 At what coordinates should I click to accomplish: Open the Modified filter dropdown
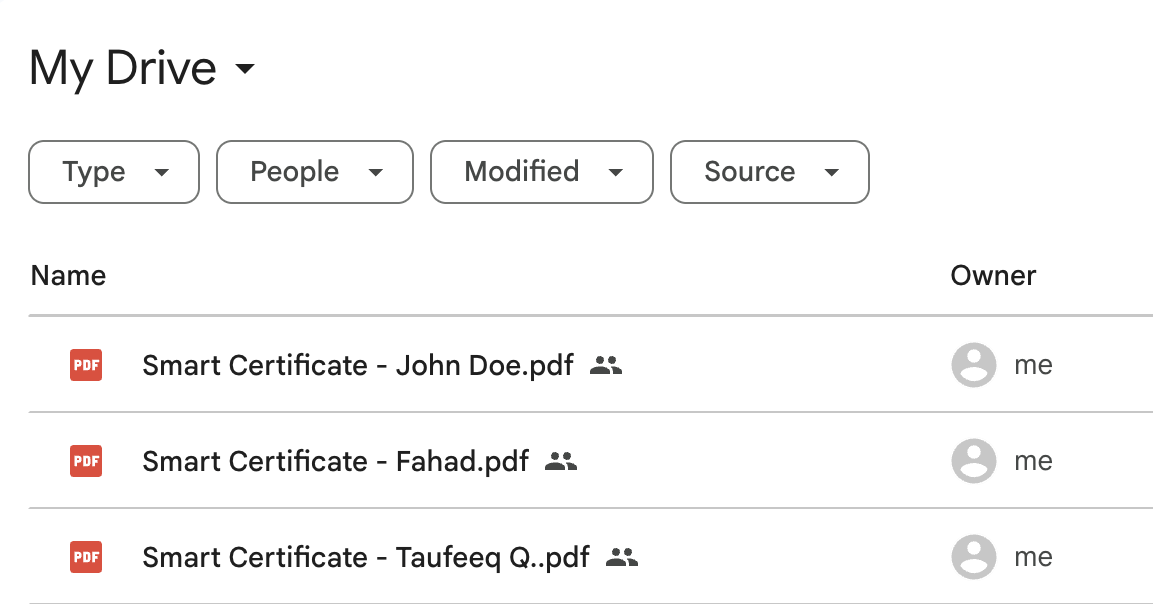541,172
